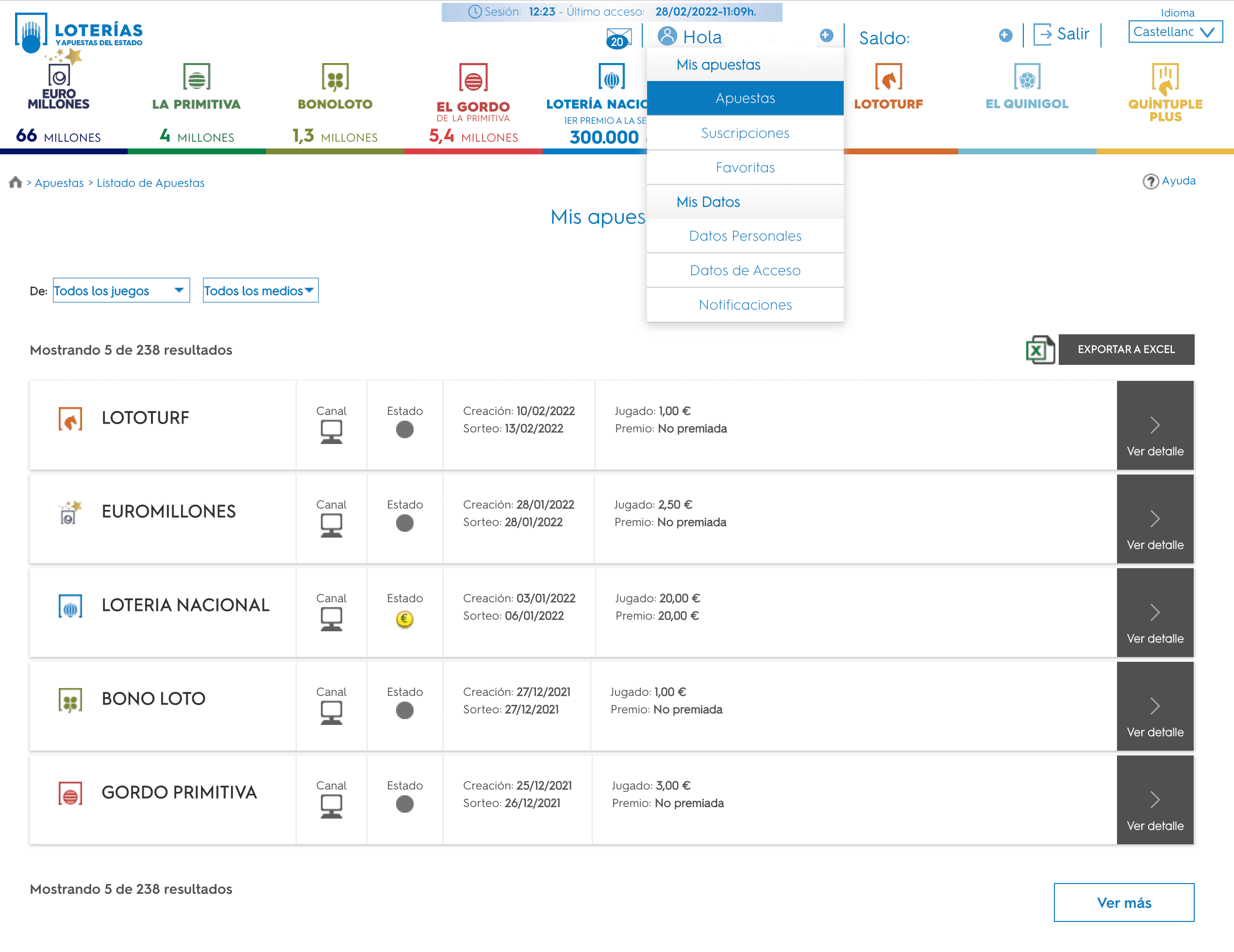Screen dimensions: 1234x952
Task: Click the Apuestas breadcrumb link
Action: coord(59,183)
